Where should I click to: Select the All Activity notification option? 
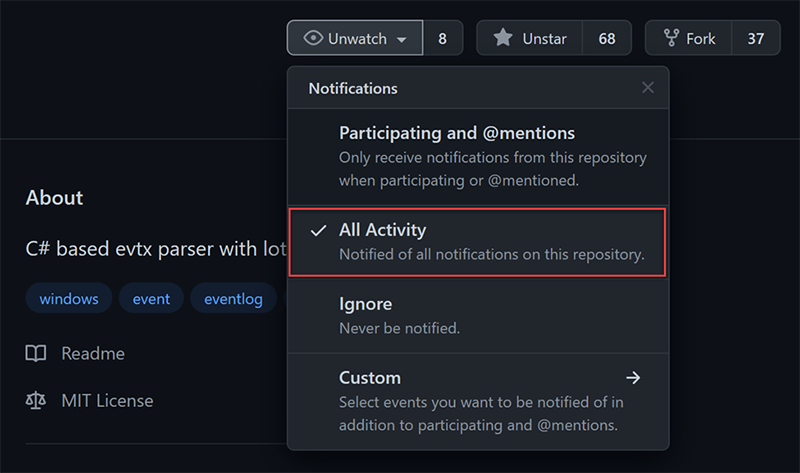tap(478, 242)
